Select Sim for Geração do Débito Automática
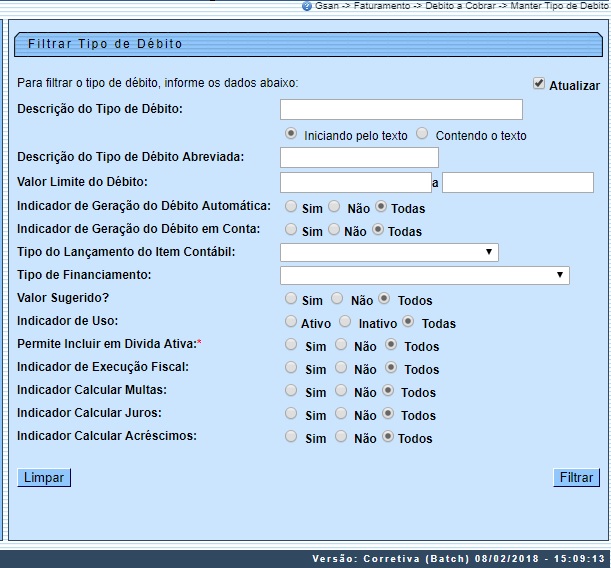This screenshot has height=568, width=611. (x=290, y=207)
